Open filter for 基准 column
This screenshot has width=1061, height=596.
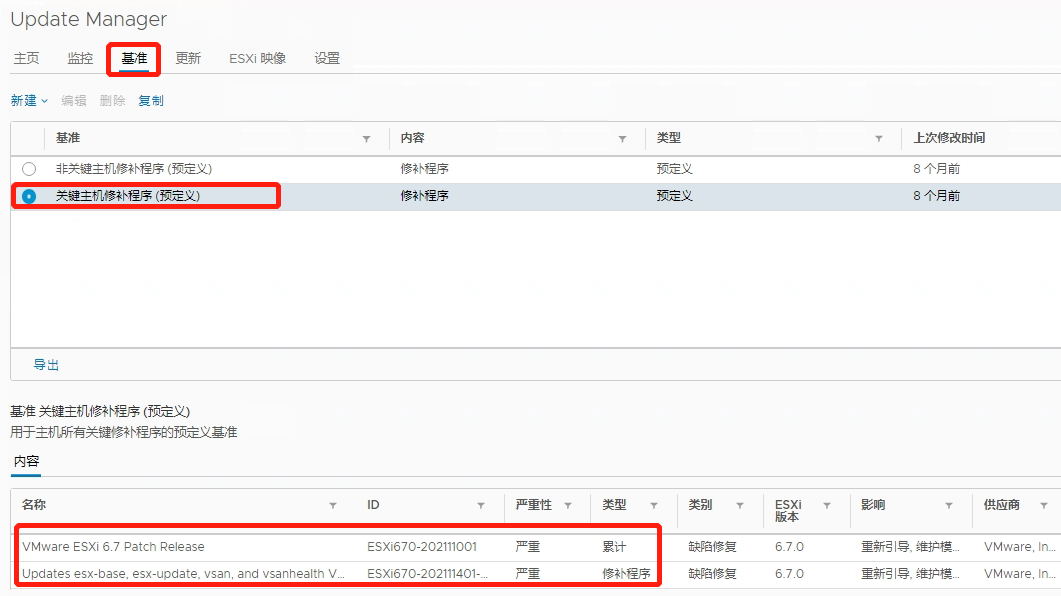tap(366, 139)
